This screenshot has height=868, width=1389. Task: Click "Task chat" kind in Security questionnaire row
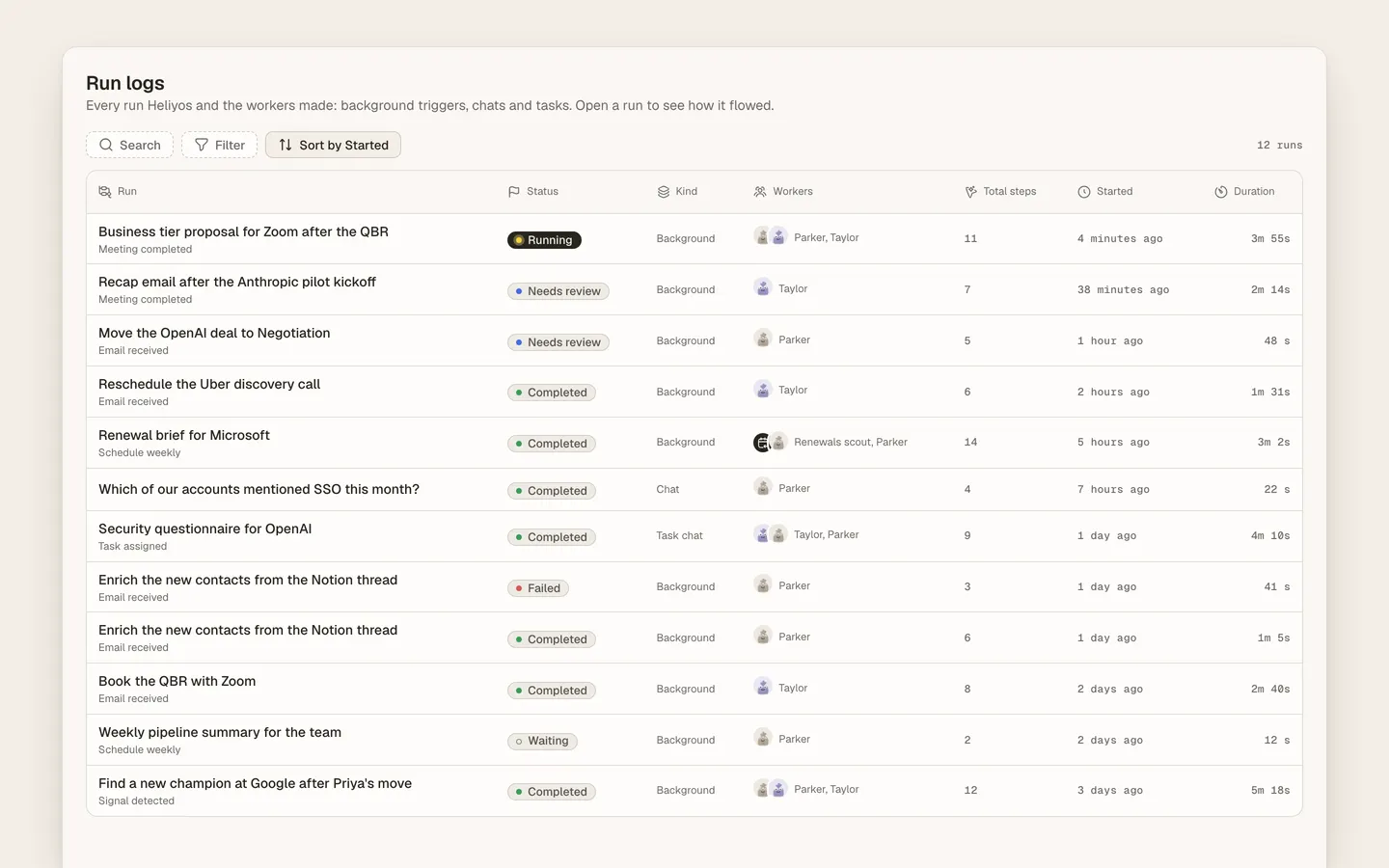[x=680, y=536]
